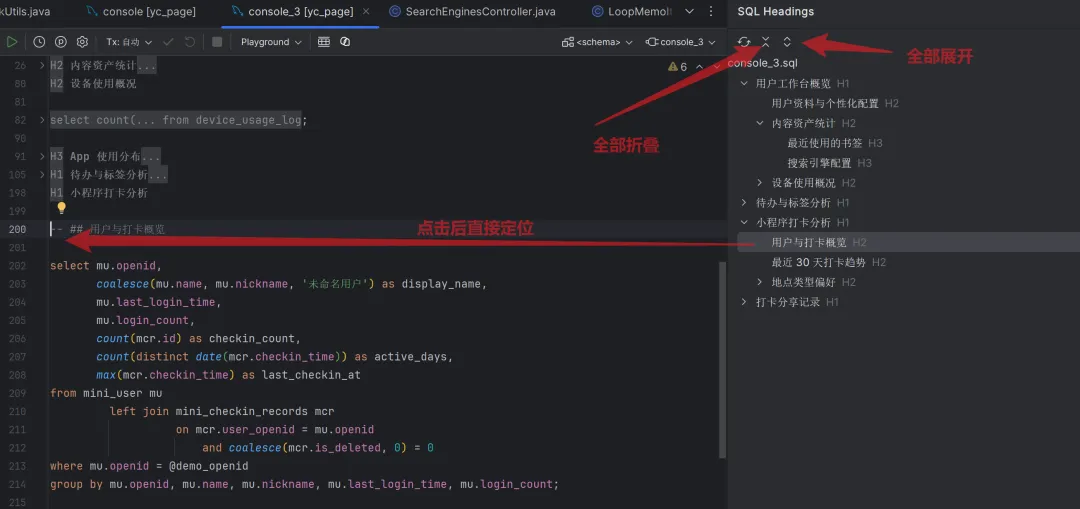
Task: Click the warning indicator showing 6
Action: pyautogui.click(x=677, y=67)
